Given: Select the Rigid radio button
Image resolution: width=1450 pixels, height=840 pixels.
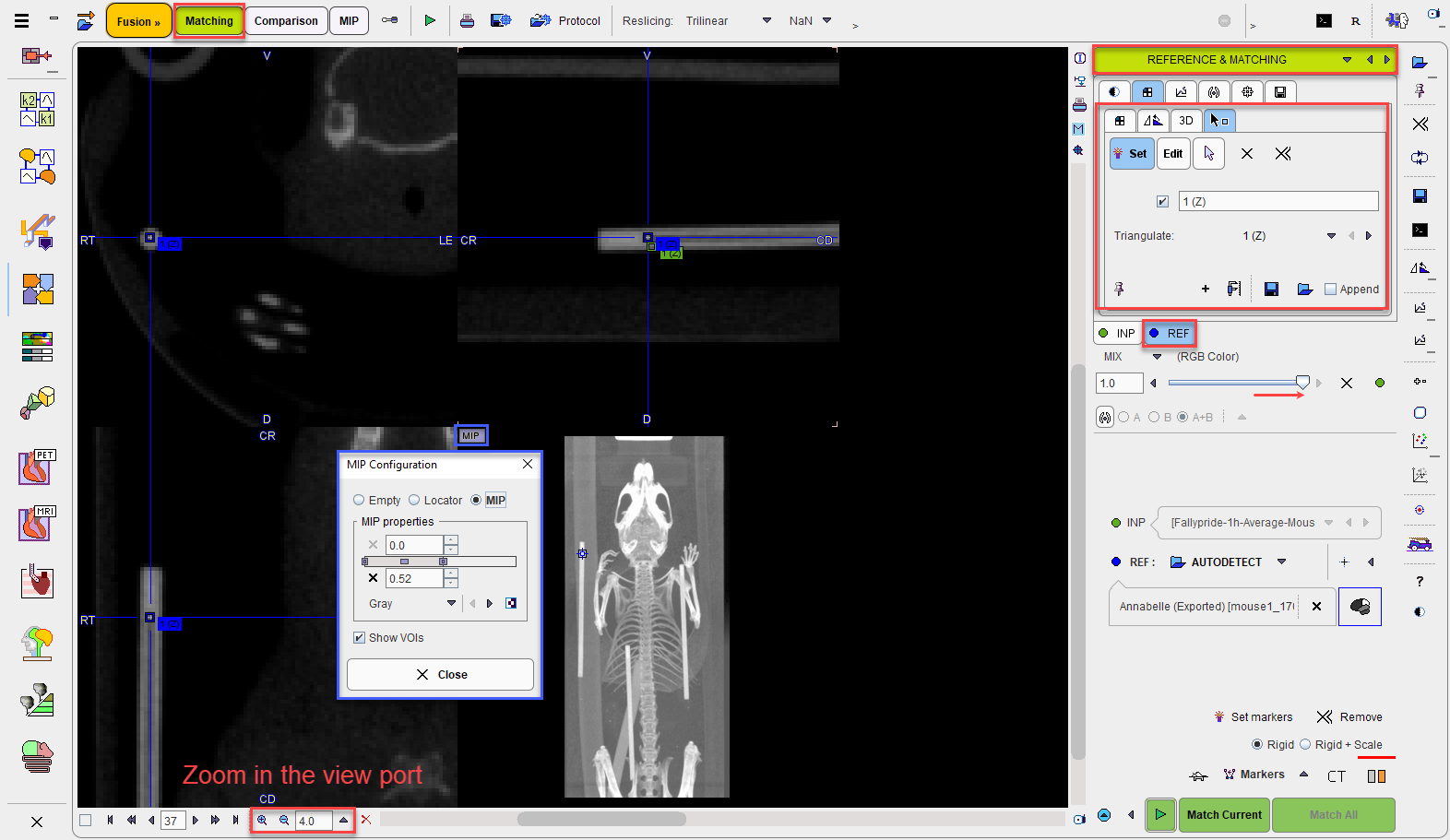Looking at the screenshot, I should (x=1257, y=744).
